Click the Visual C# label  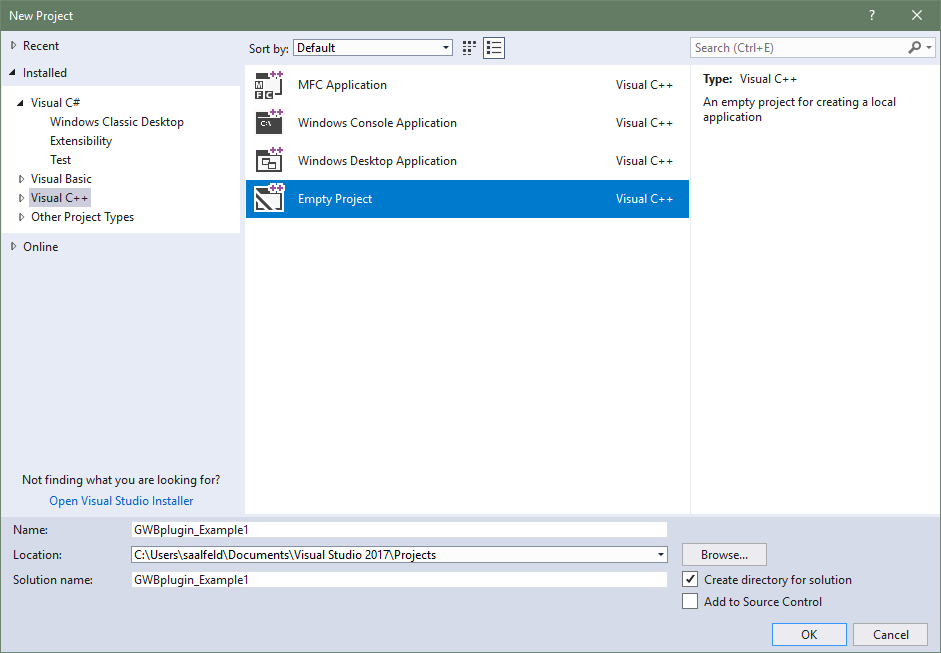point(56,103)
